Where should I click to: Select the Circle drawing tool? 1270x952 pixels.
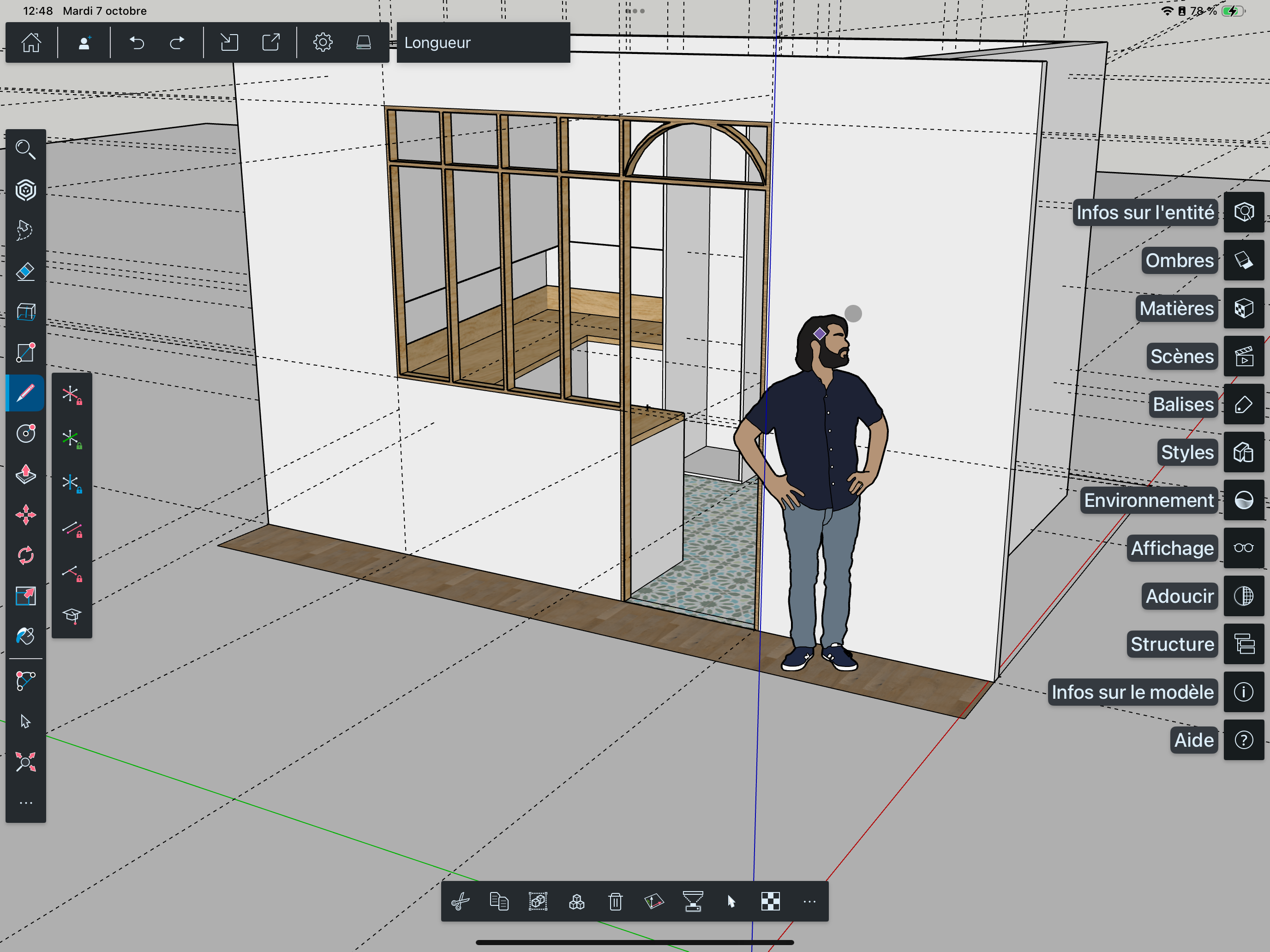tap(25, 433)
